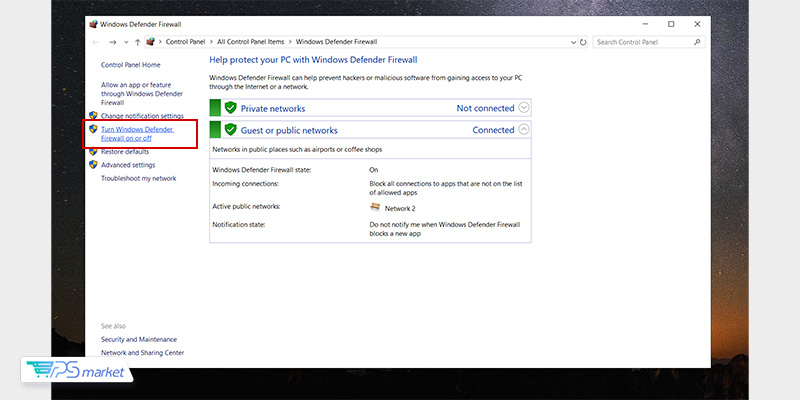Click the forward arrow navigation icon

[113, 42]
